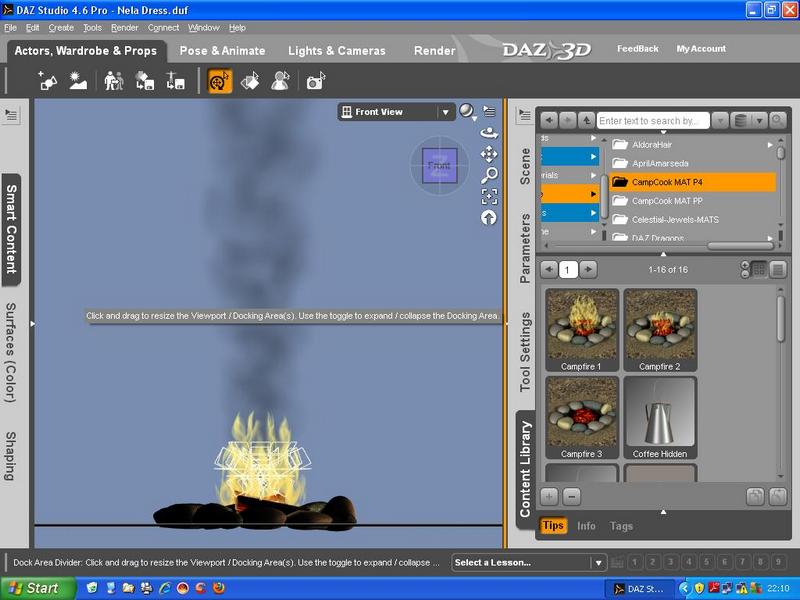
Task: Open the Parameters pane tab
Action: (x=524, y=248)
